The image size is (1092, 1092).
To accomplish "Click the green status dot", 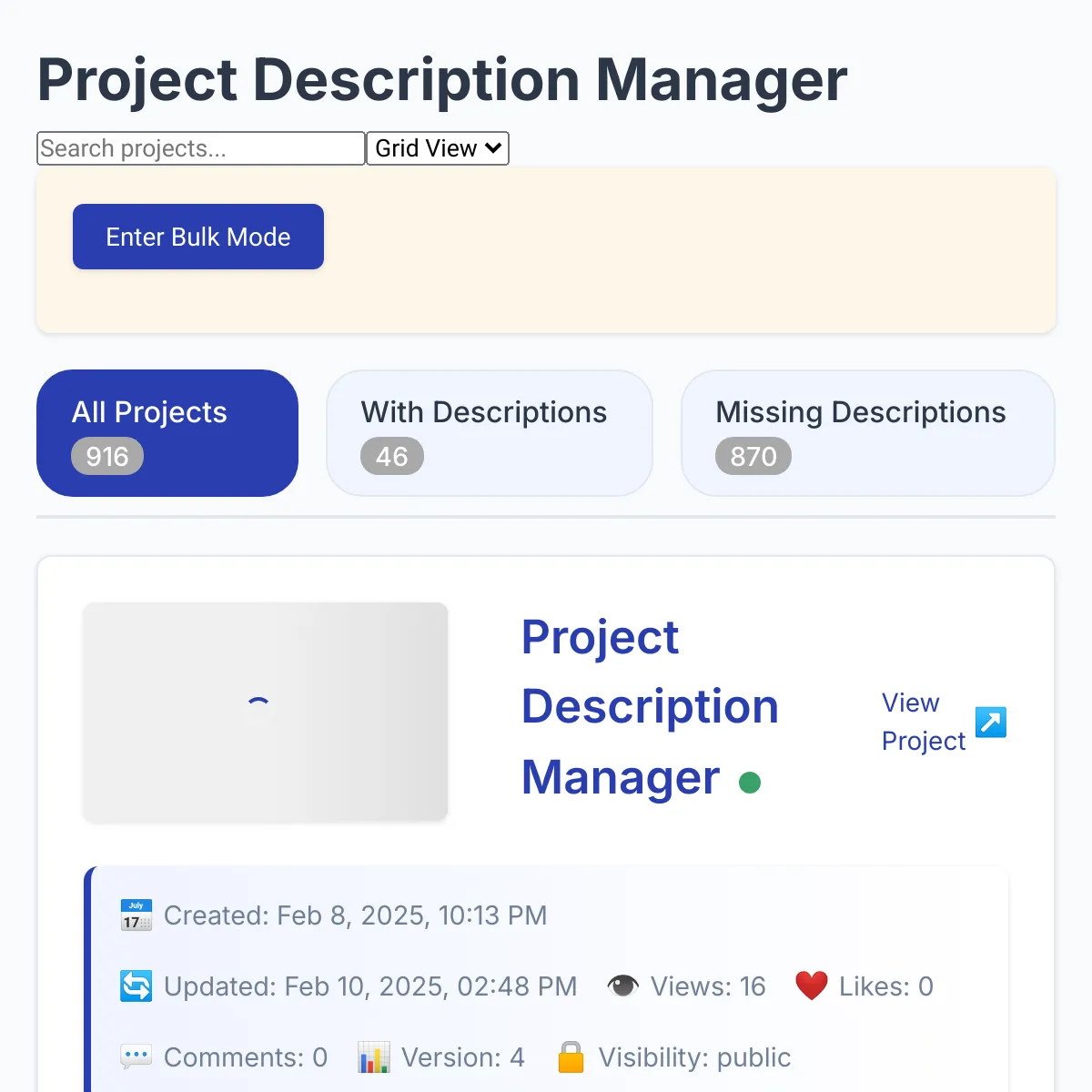I will coord(750,783).
